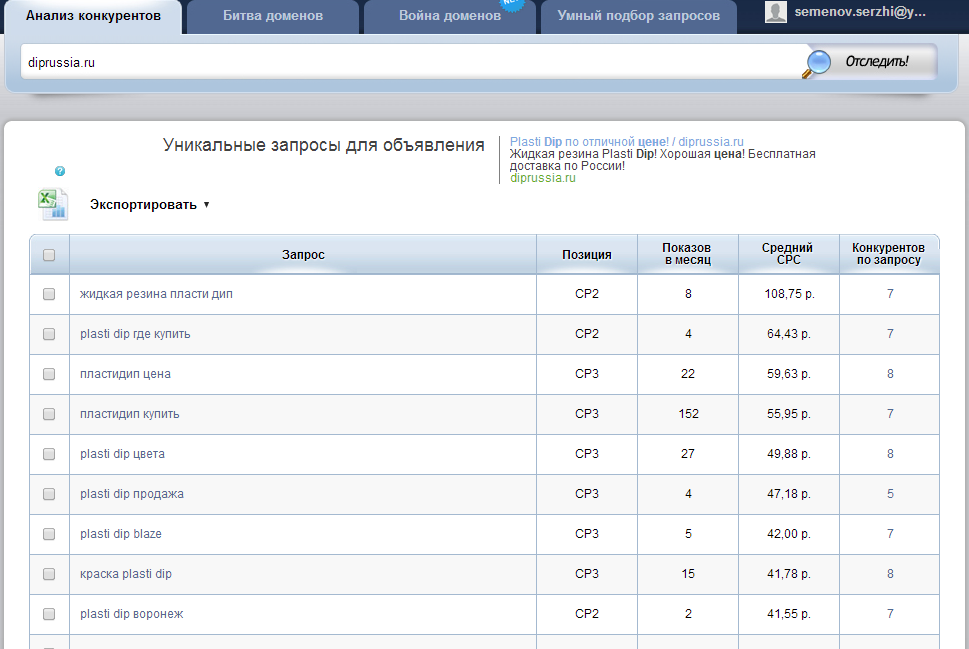Screen dimensions: 969x649
Task: Follow the green diprussia.ru link
Action: pyautogui.click(x=543, y=178)
